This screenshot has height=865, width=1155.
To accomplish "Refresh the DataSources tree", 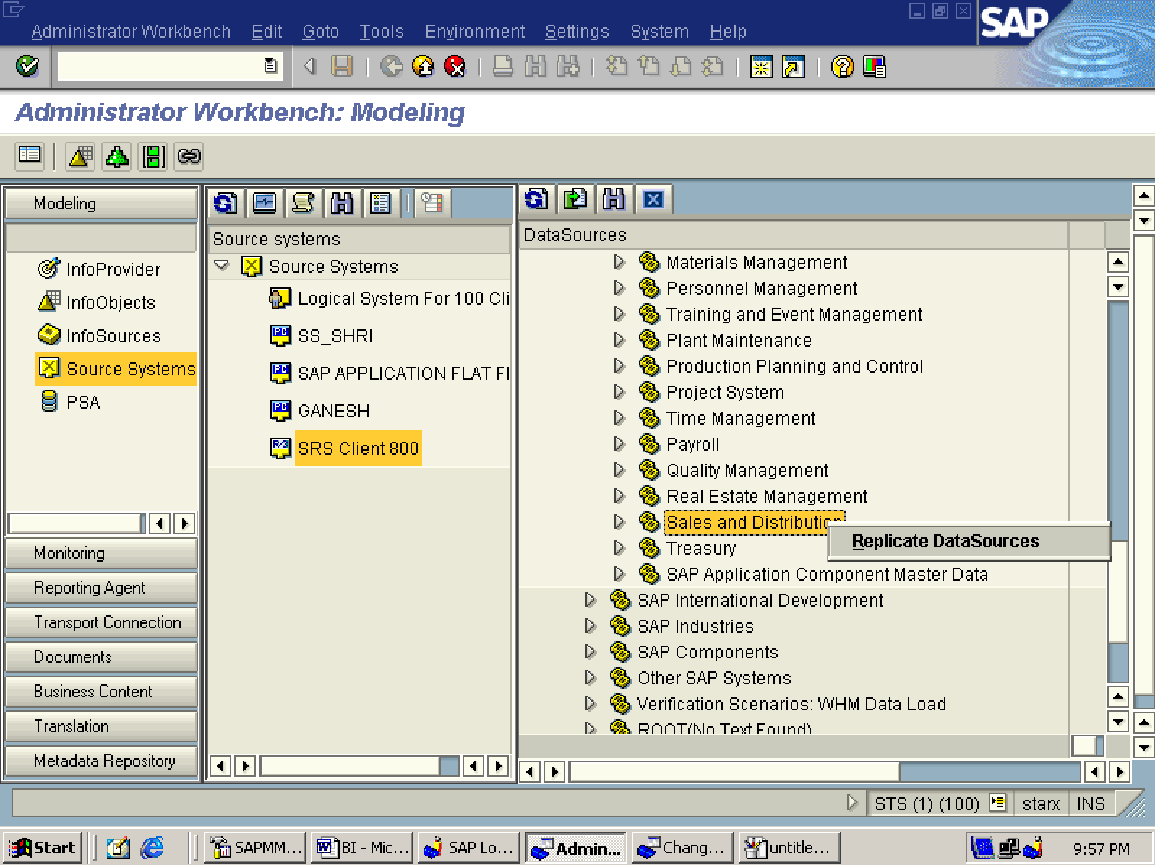I will pyautogui.click(x=536, y=199).
